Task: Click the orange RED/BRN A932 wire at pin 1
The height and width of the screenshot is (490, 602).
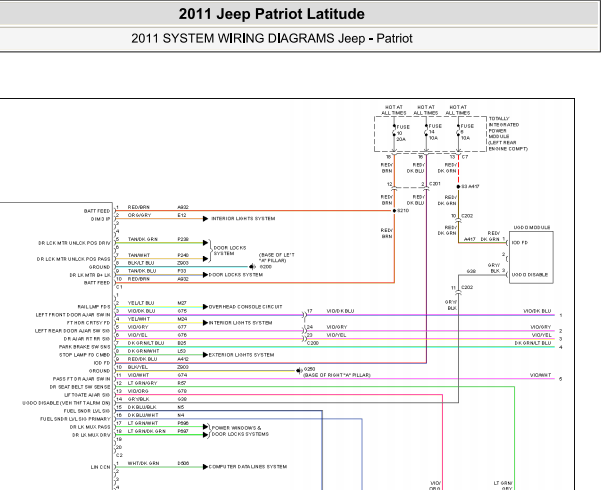Action: [255, 210]
